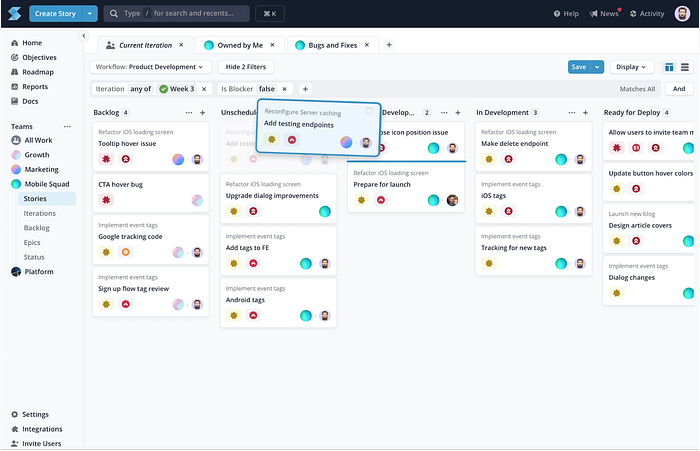Go to the Roadmap page
This screenshot has height=451, width=700.
click(x=33, y=72)
